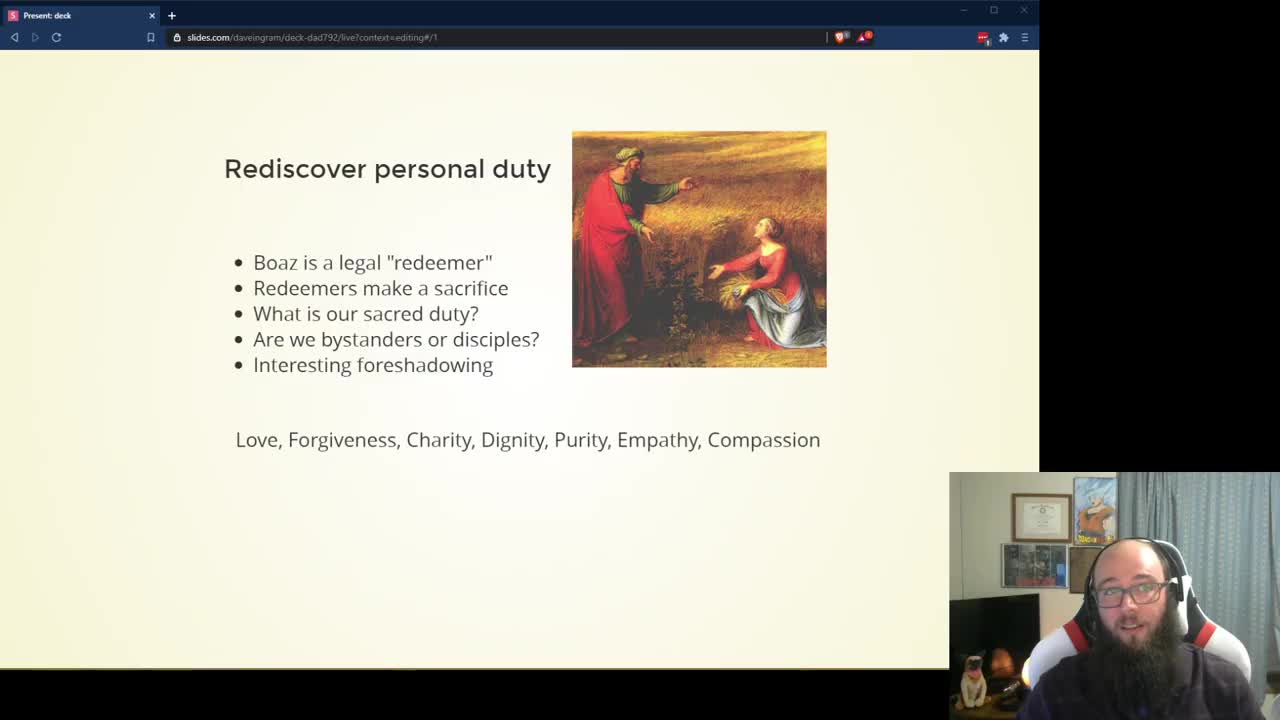1280x720 pixels.
Task: Open the extensions puzzle icon
Action: click(1004, 37)
